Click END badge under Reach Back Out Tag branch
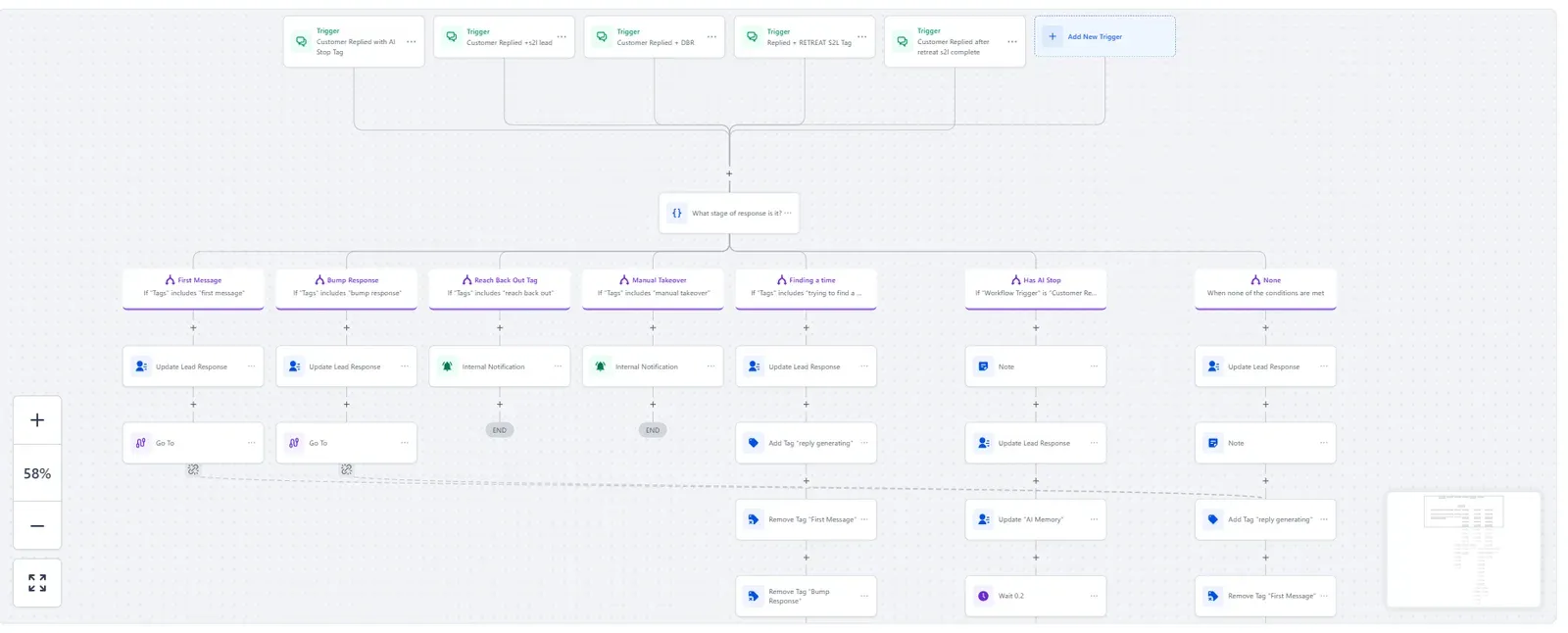The image size is (1568, 633). coord(500,430)
